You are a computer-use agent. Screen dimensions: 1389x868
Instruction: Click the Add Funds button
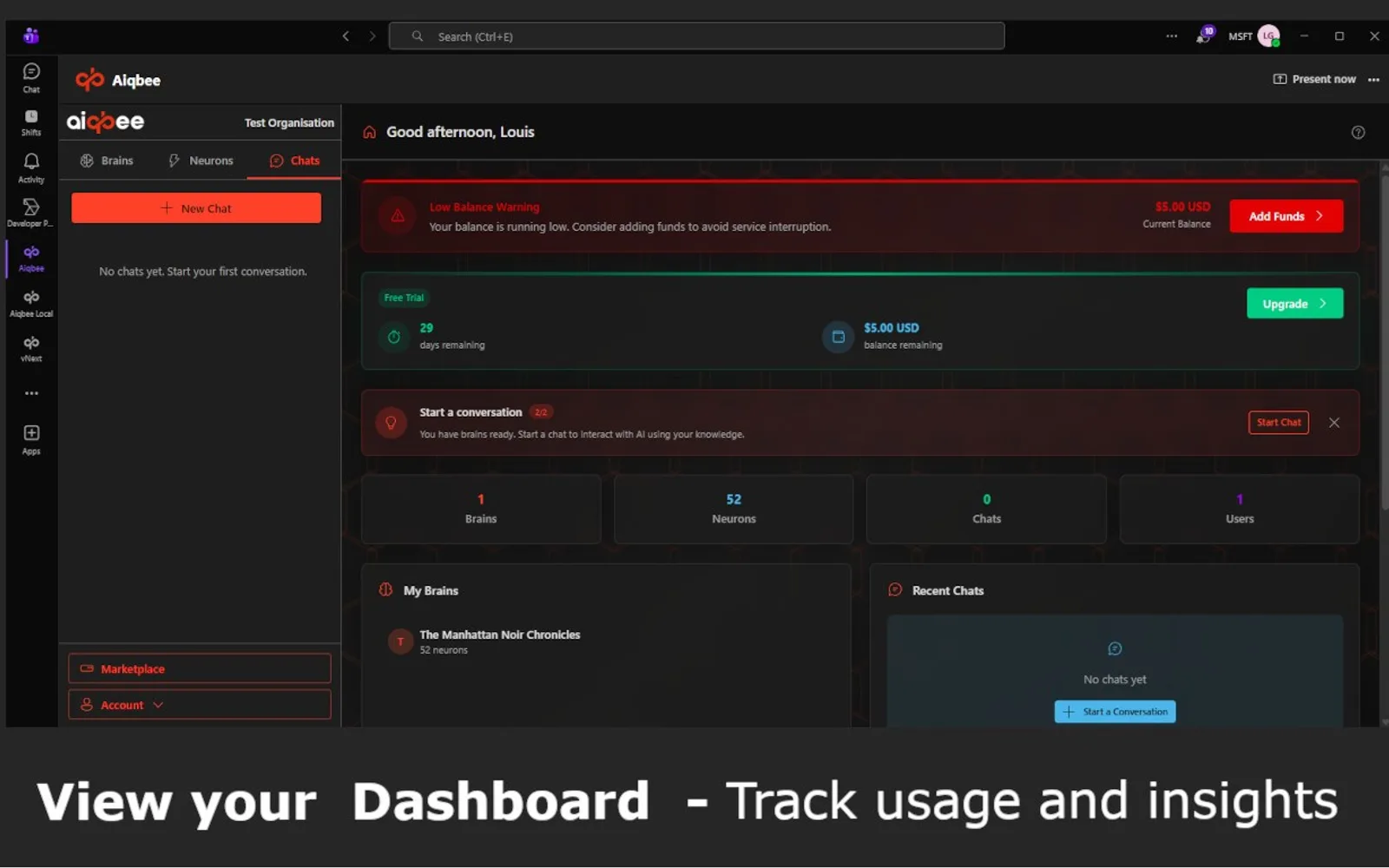pyautogui.click(x=1286, y=216)
